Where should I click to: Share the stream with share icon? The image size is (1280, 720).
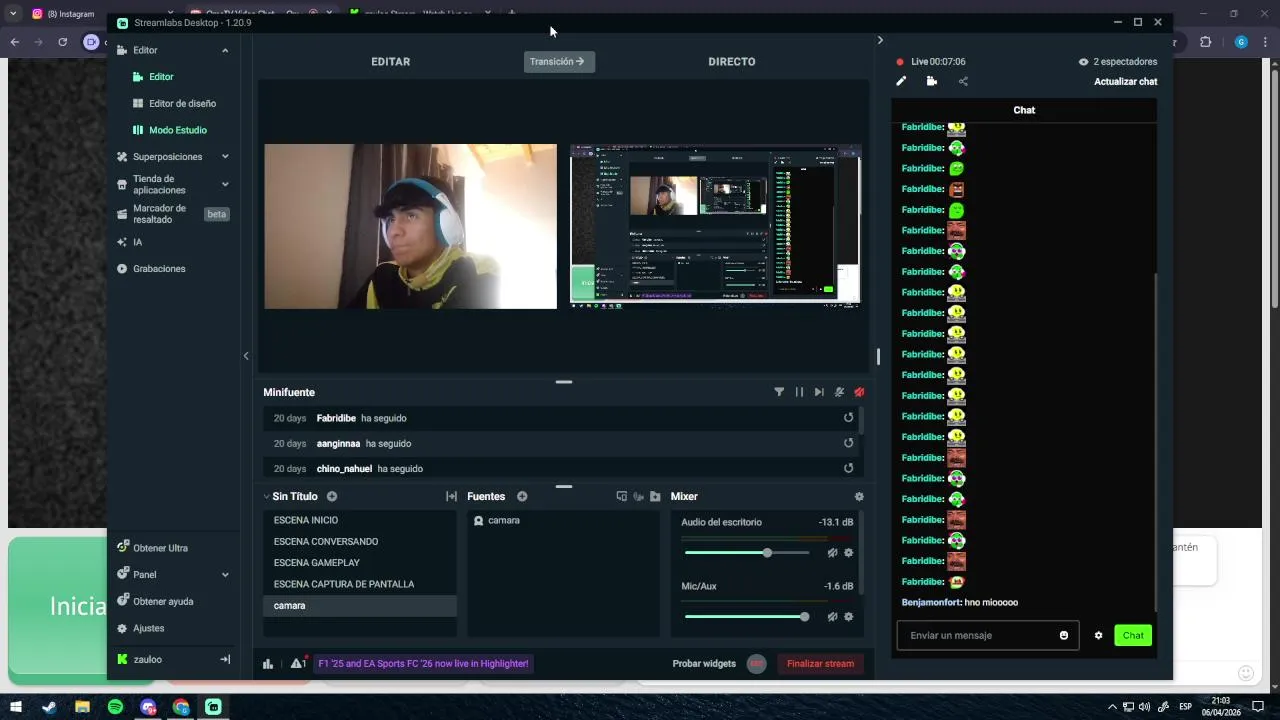pyautogui.click(x=963, y=81)
